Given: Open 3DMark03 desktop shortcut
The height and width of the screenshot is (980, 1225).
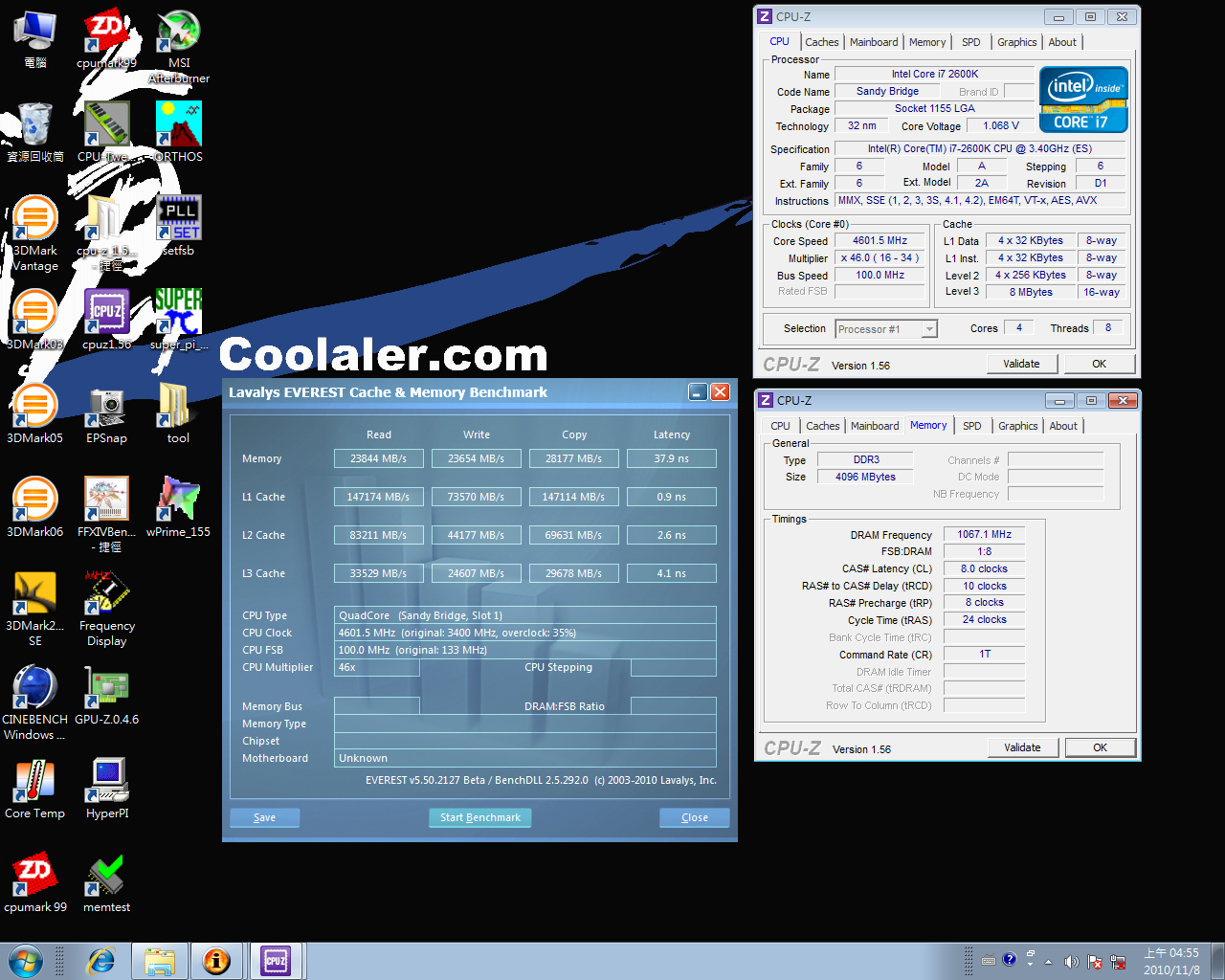Looking at the screenshot, I should [x=34, y=320].
